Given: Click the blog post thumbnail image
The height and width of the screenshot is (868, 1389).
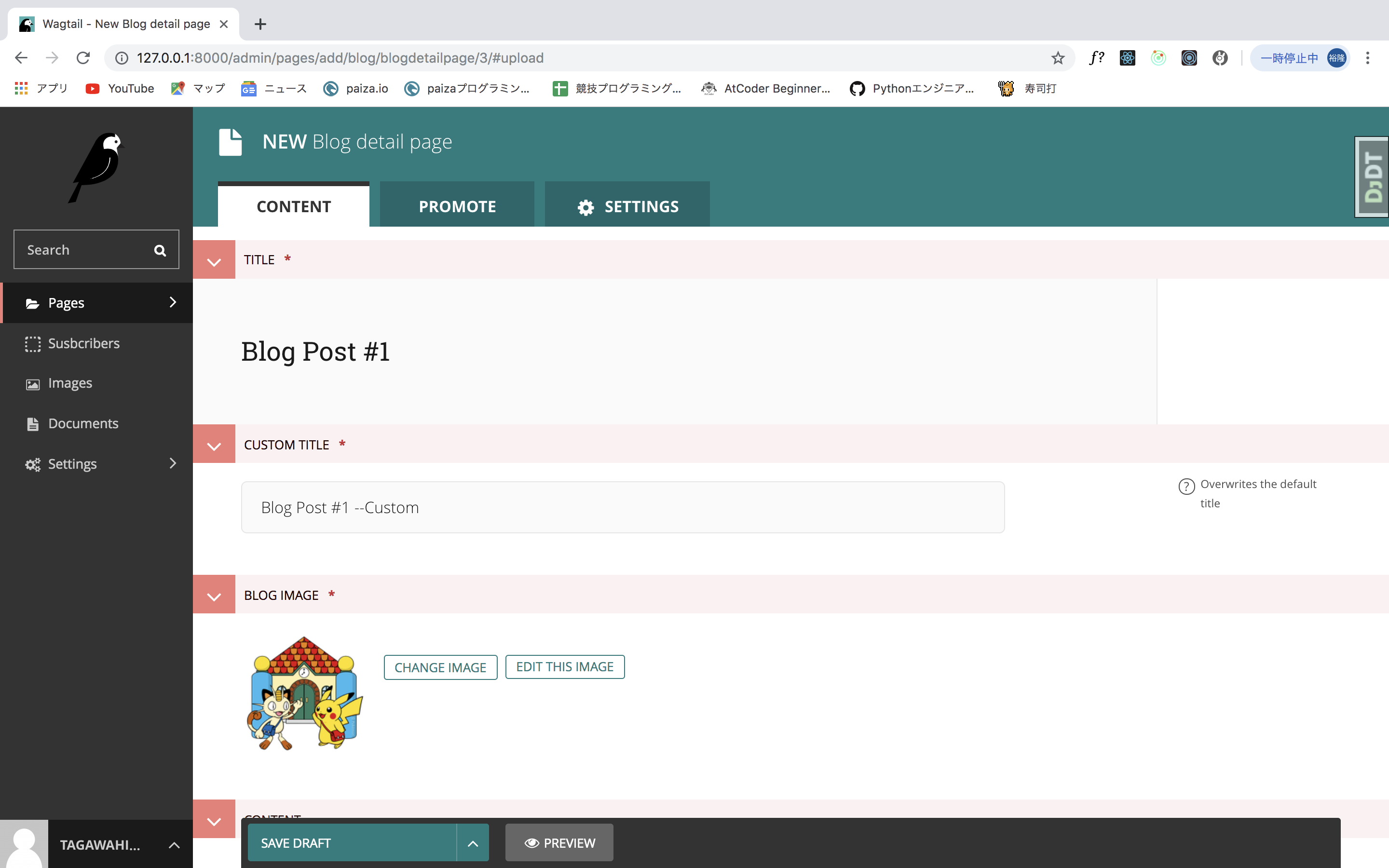Looking at the screenshot, I should [305, 694].
